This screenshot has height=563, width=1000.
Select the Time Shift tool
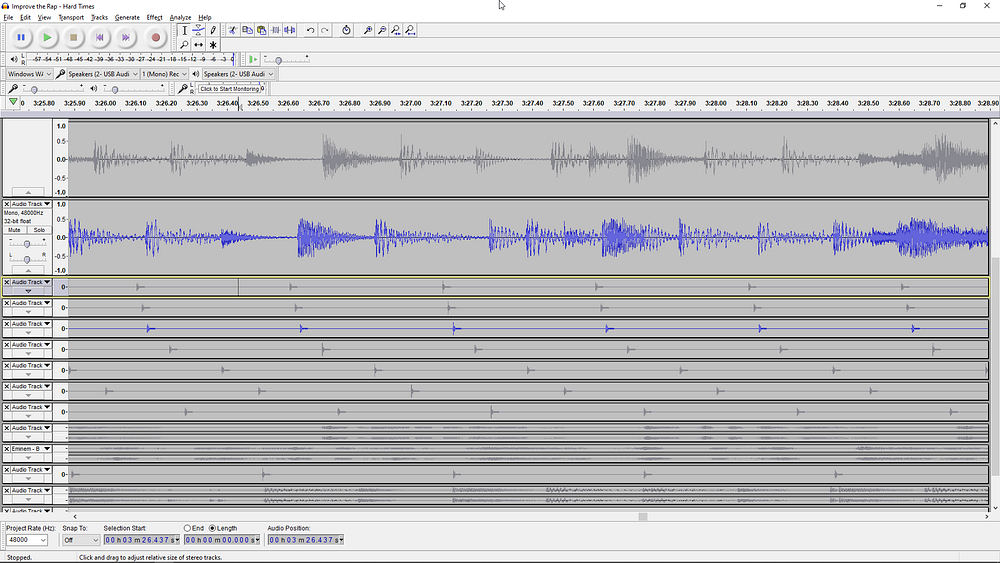point(198,45)
